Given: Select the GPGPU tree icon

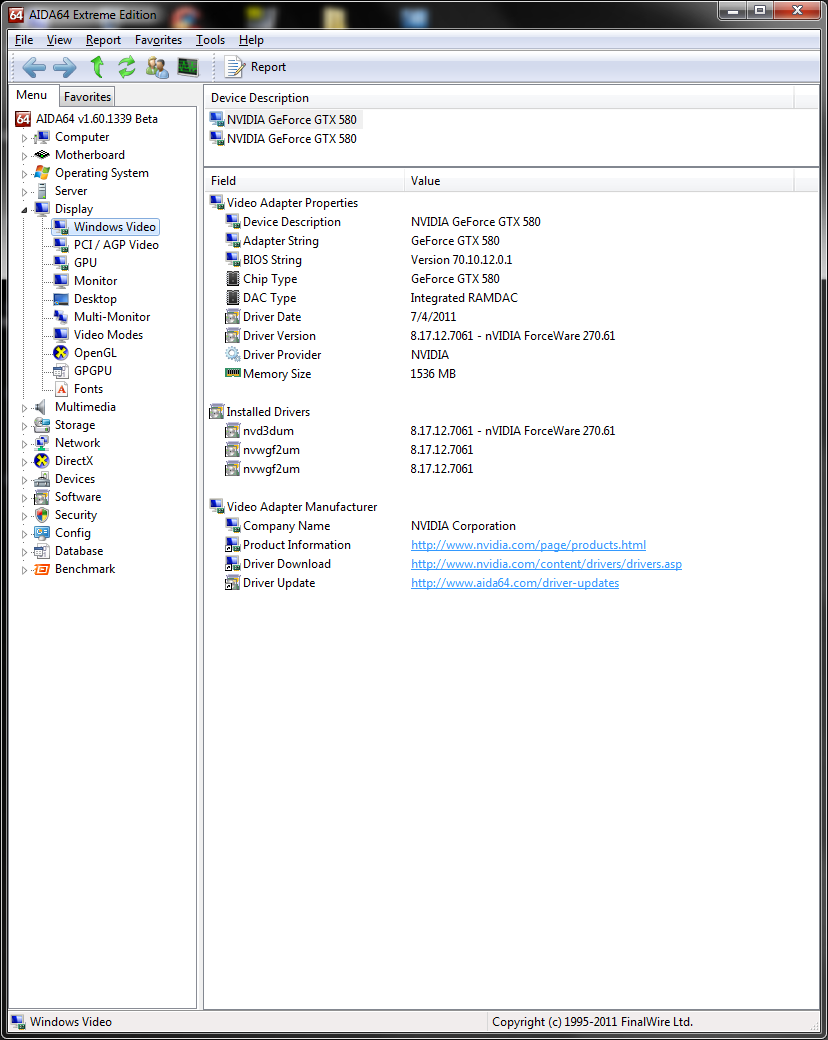Looking at the screenshot, I should click(61, 371).
